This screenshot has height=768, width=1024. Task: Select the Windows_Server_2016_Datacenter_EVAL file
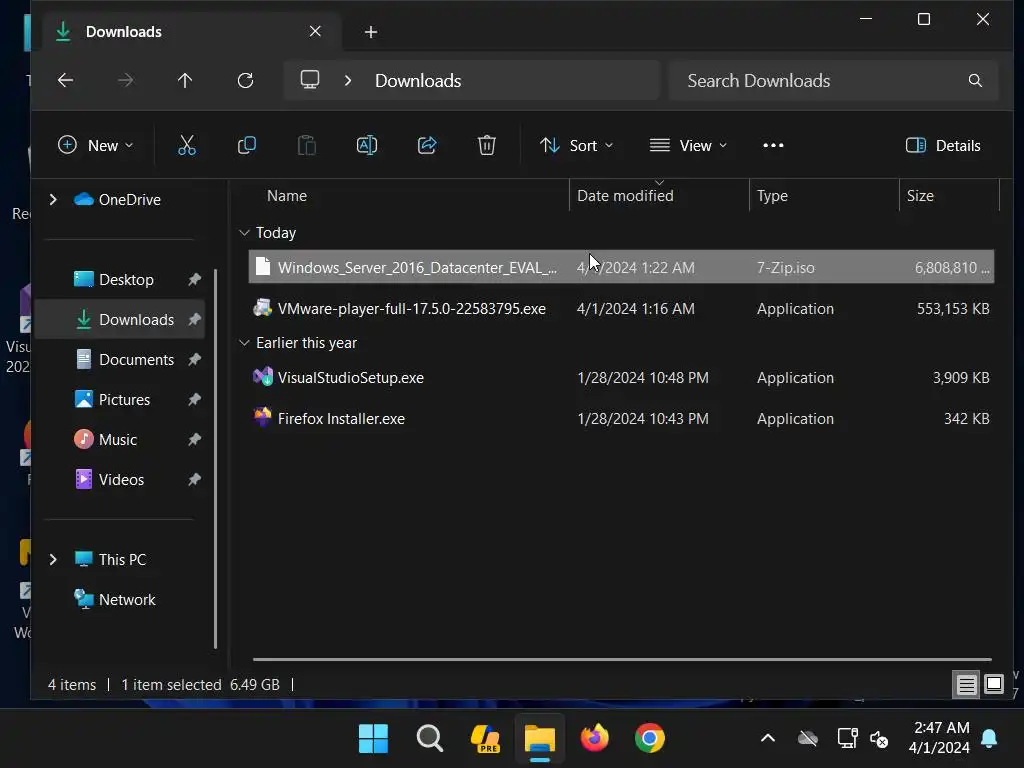pyautogui.click(x=621, y=267)
